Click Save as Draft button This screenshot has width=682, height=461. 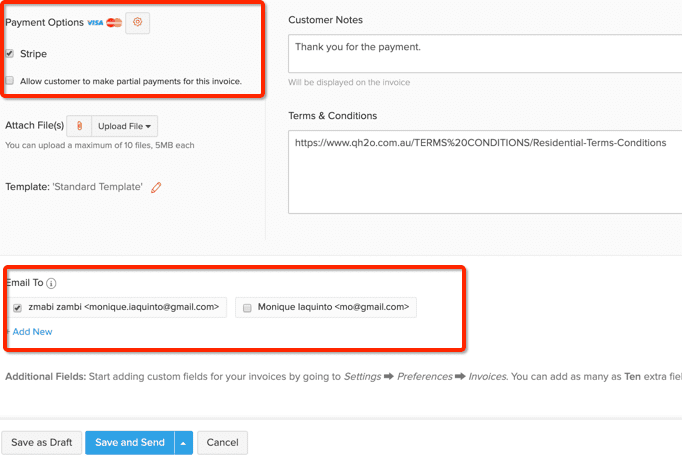point(42,443)
